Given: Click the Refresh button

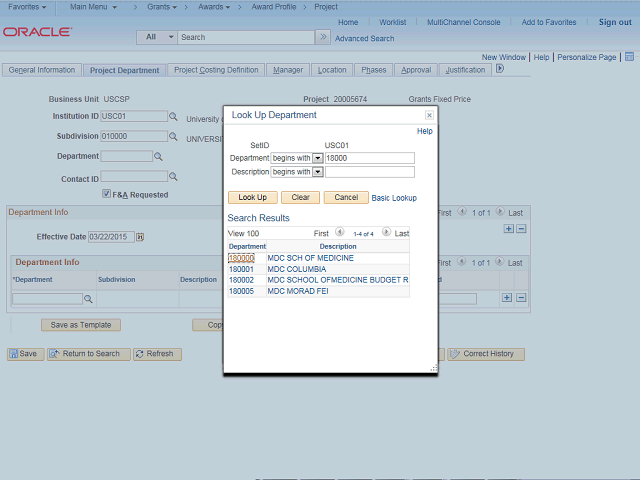Looking at the screenshot, I should click(x=157, y=354).
